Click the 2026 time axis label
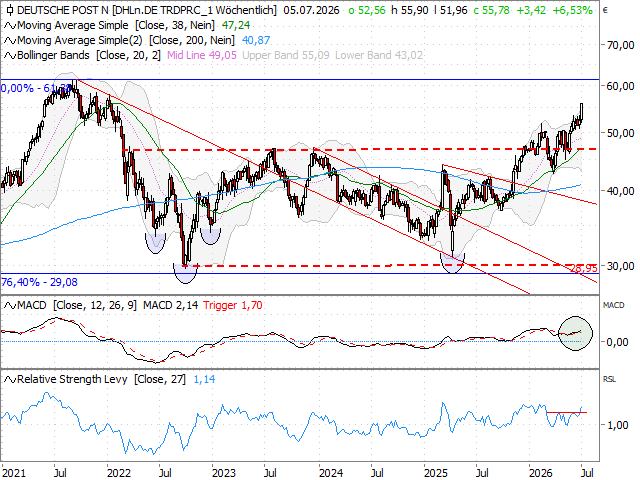640x480 pixels. click(541, 473)
